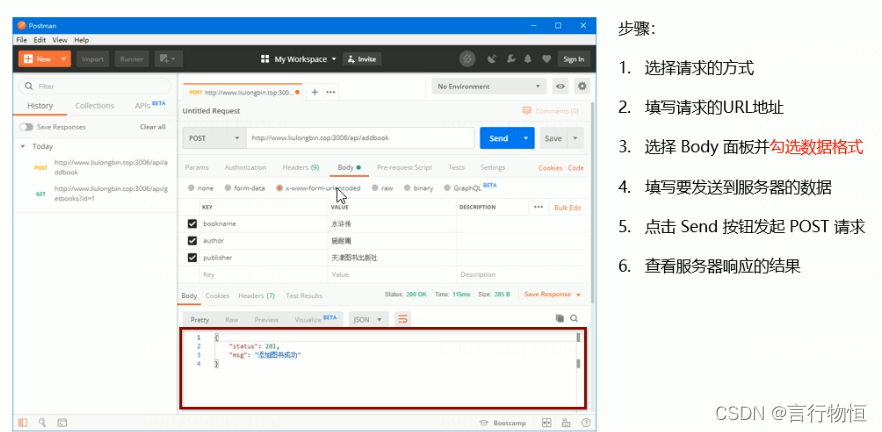This screenshot has width=882, height=432.
Task: Search the response with magnifier icon
Action: point(574,318)
